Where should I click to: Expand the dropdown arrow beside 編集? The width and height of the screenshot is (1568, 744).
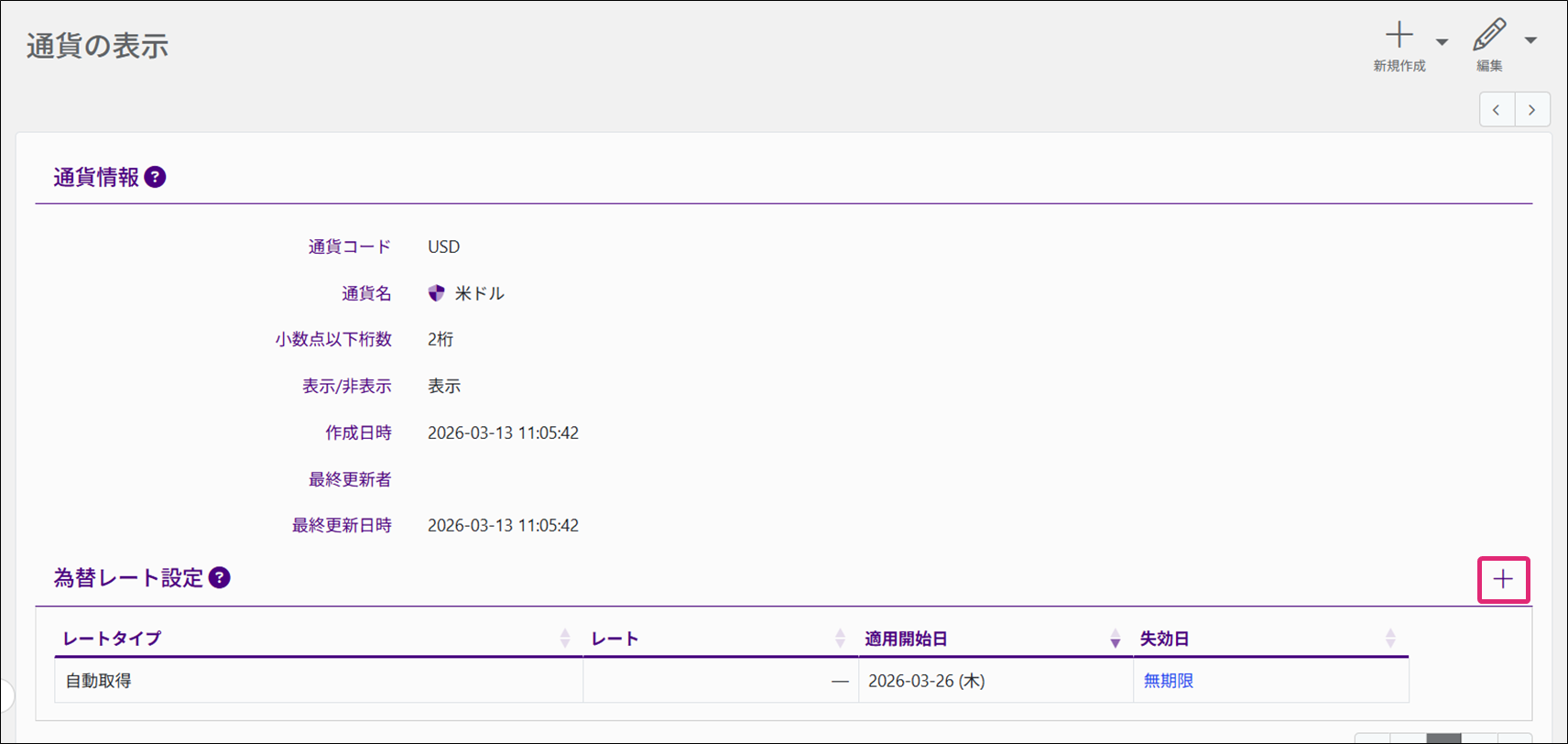pyautogui.click(x=1530, y=41)
